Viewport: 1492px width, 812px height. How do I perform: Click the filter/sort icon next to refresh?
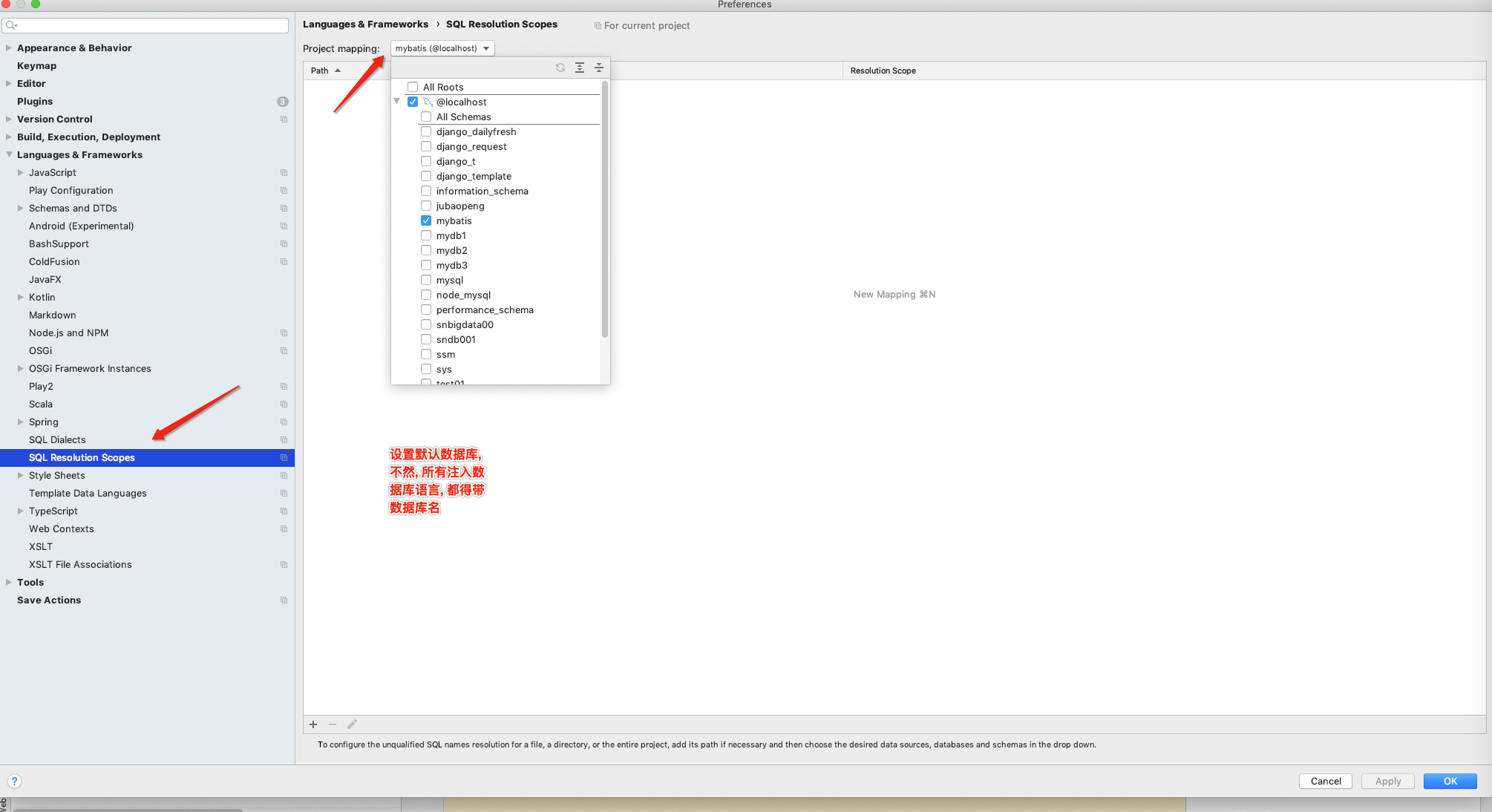[x=579, y=67]
